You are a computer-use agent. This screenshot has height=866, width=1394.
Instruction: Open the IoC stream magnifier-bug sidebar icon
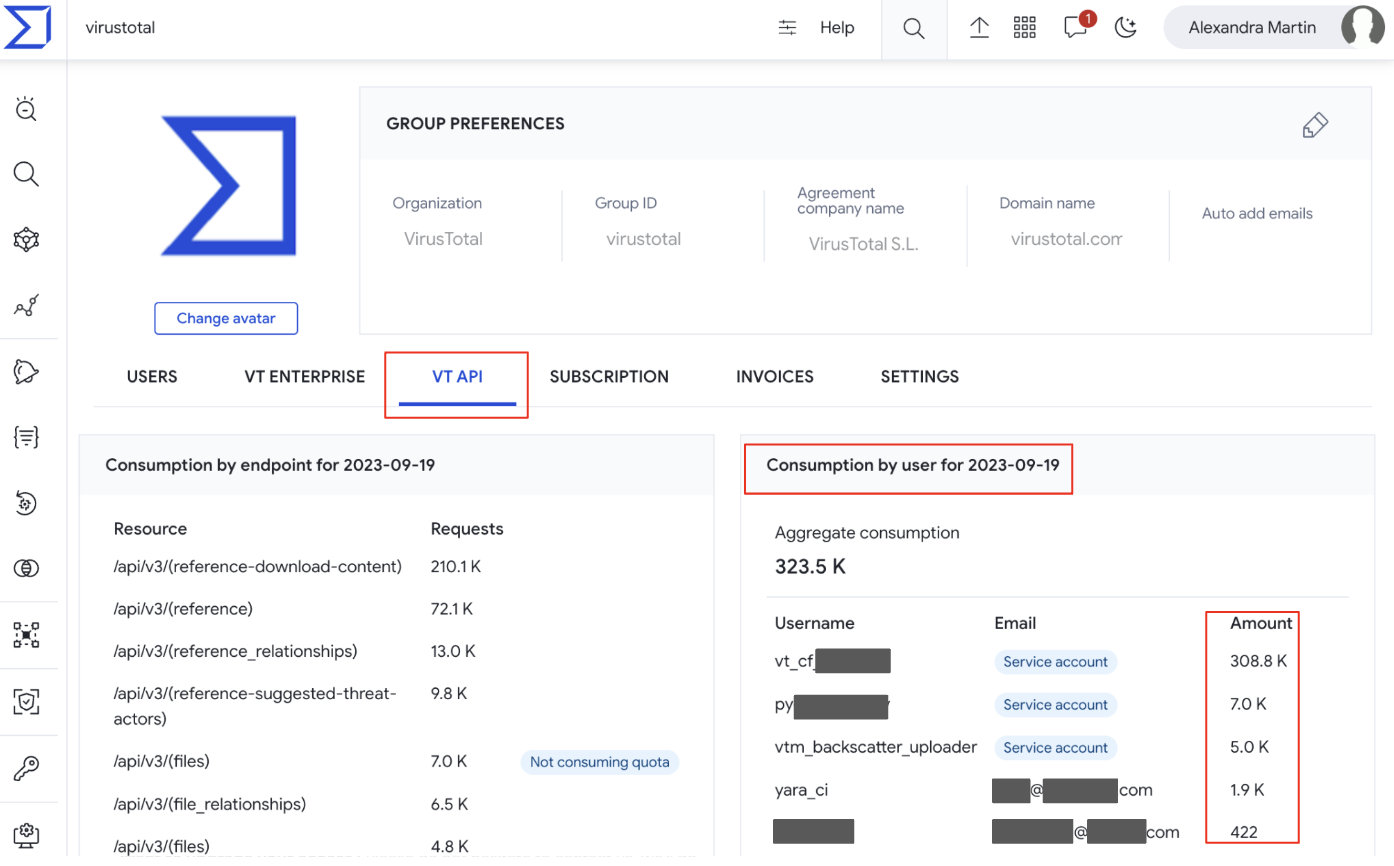pyautogui.click(x=26, y=110)
